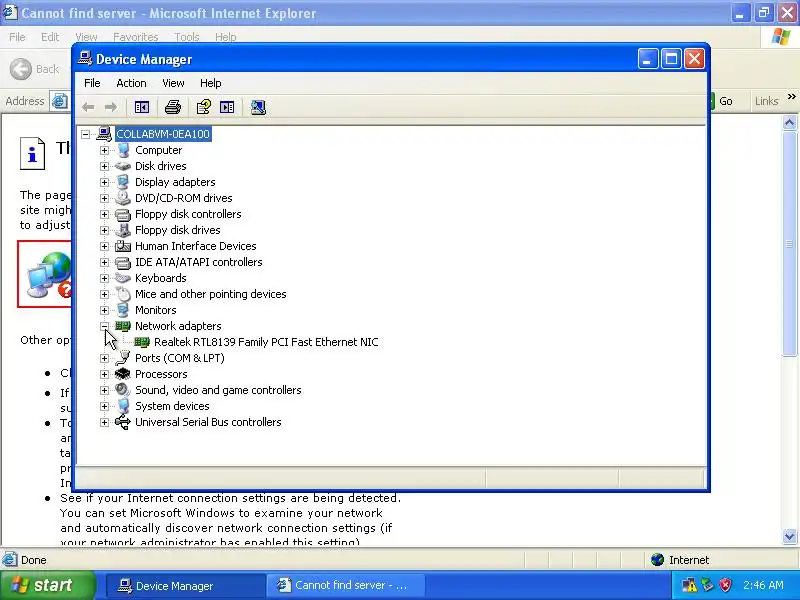Expand the System devices node
800x600 pixels.
click(104, 406)
